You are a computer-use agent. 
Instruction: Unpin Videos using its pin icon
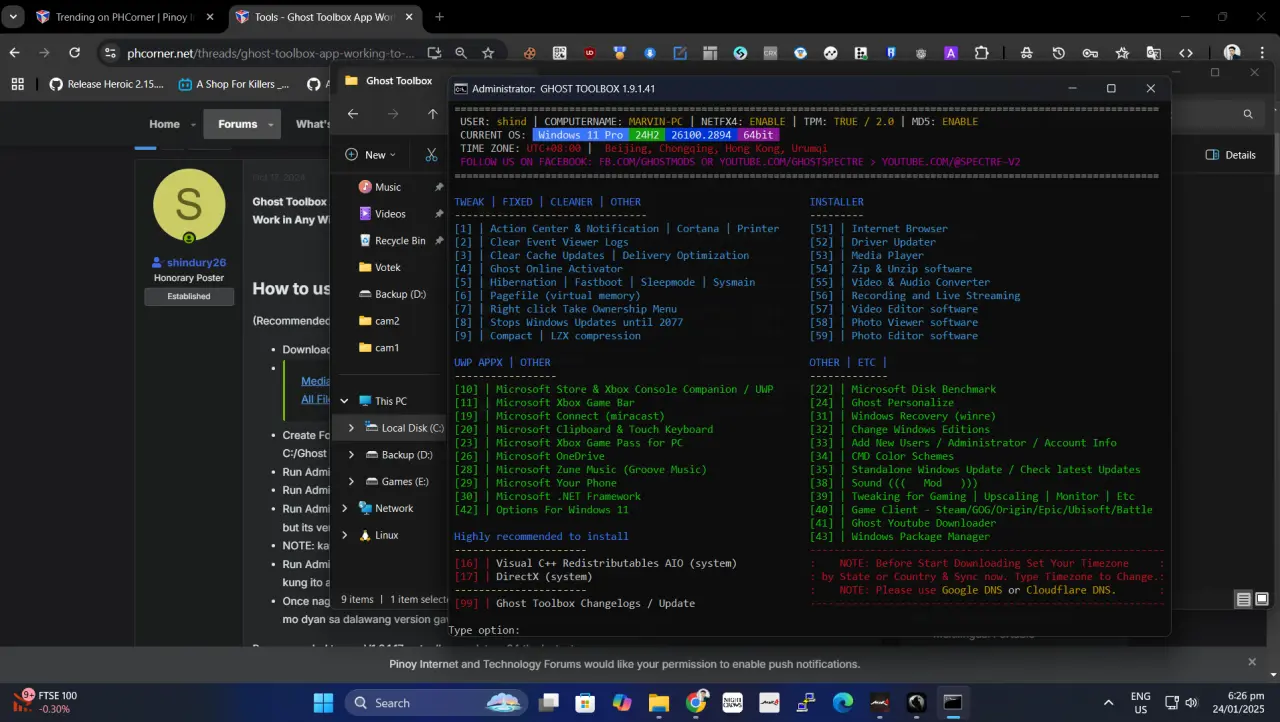(439, 214)
